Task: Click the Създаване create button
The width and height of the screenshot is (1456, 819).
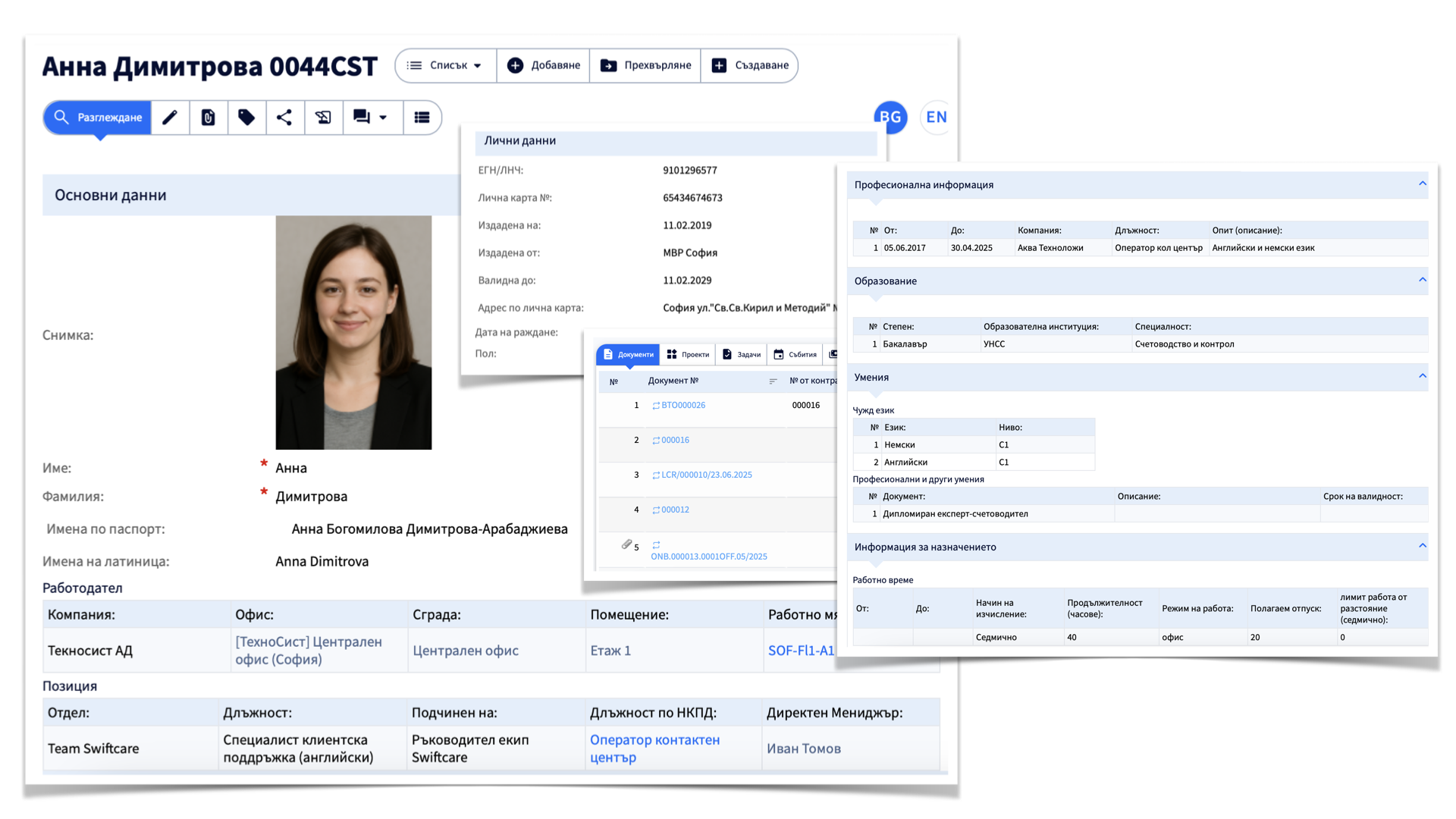Action: (x=749, y=65)
